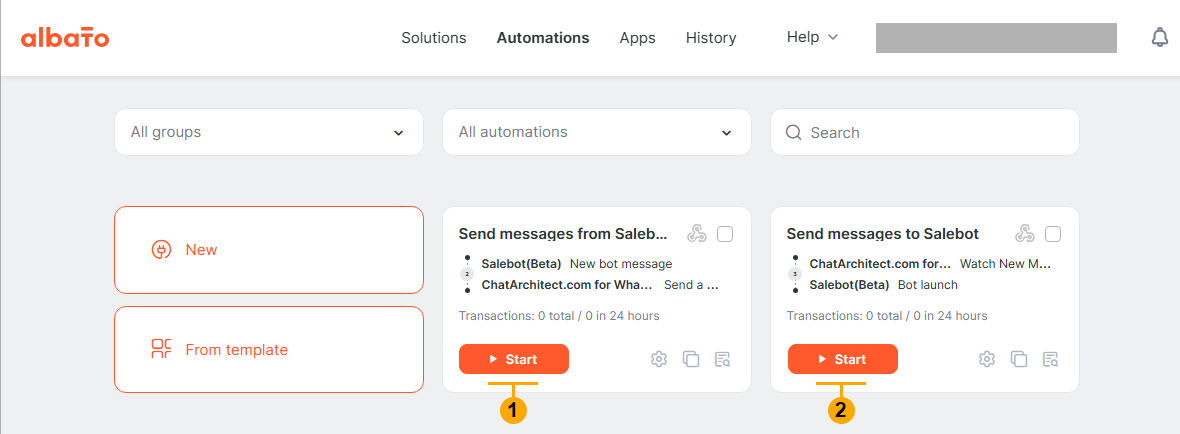Open Send messages to Salebot title
The image size is (1180, 434).
(x=883, y=234)
